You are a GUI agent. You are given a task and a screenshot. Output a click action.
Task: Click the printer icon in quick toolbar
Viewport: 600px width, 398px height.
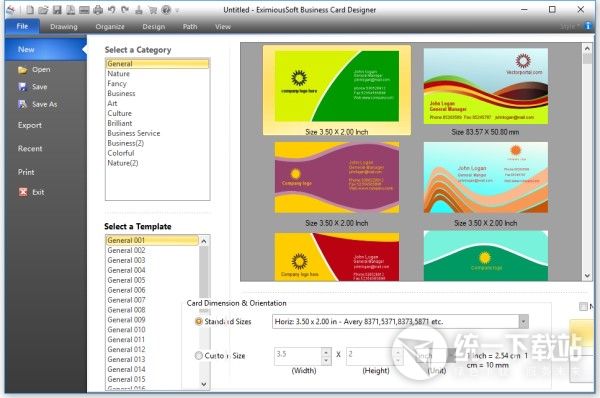pos(98,10)
